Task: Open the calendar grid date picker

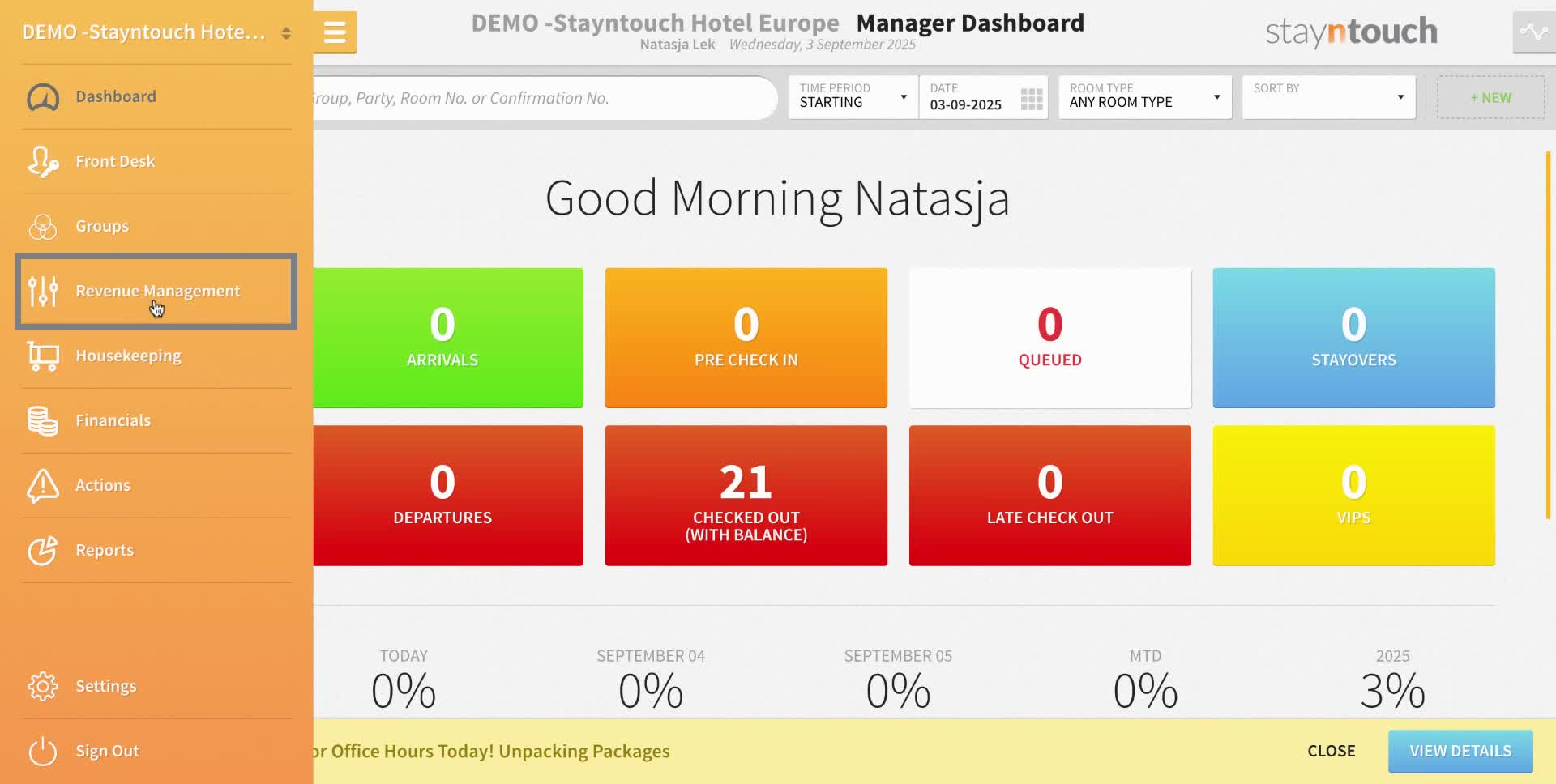Action: coord(1032,99)
